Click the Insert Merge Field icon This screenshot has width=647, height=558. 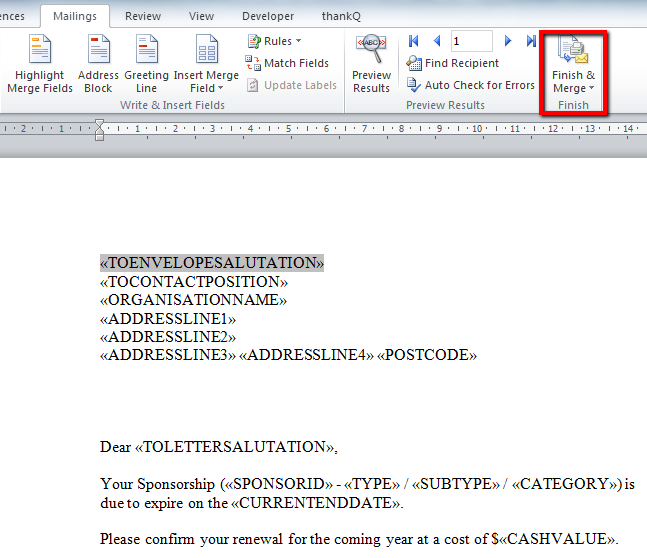tap(207, 50)
